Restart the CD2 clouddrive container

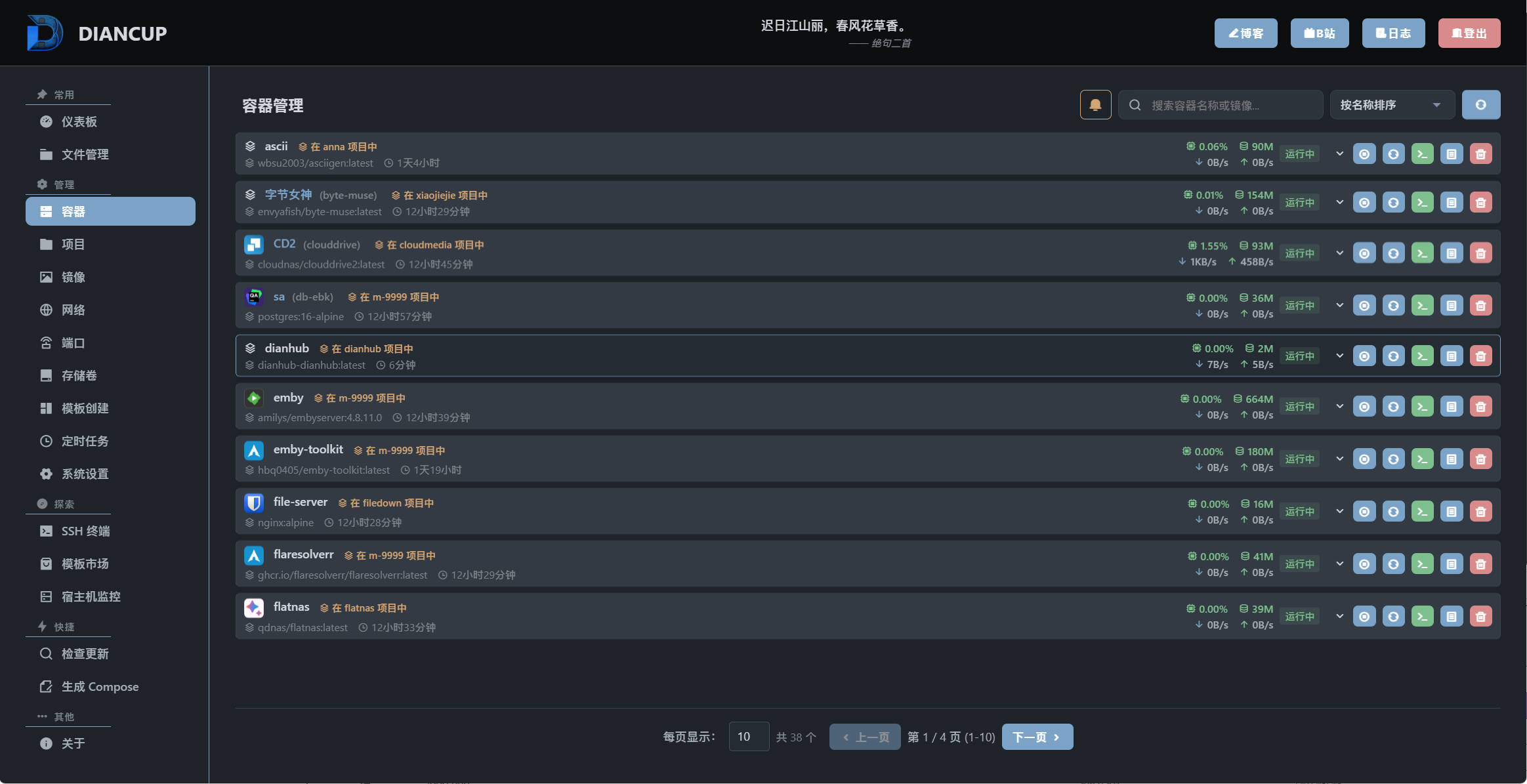point(1393,253)
